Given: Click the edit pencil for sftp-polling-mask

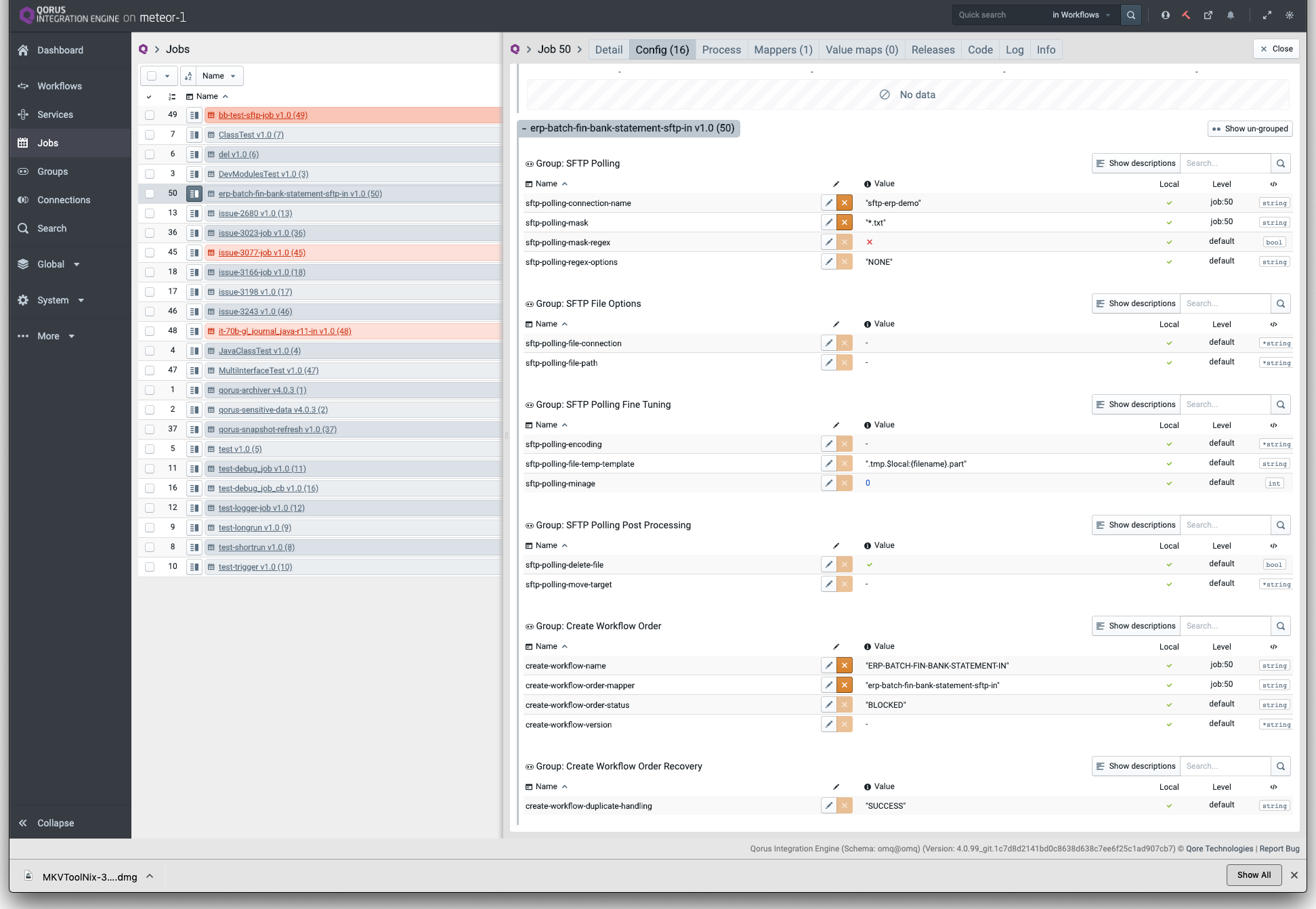Looking at the screenshot, I should 828,222.
